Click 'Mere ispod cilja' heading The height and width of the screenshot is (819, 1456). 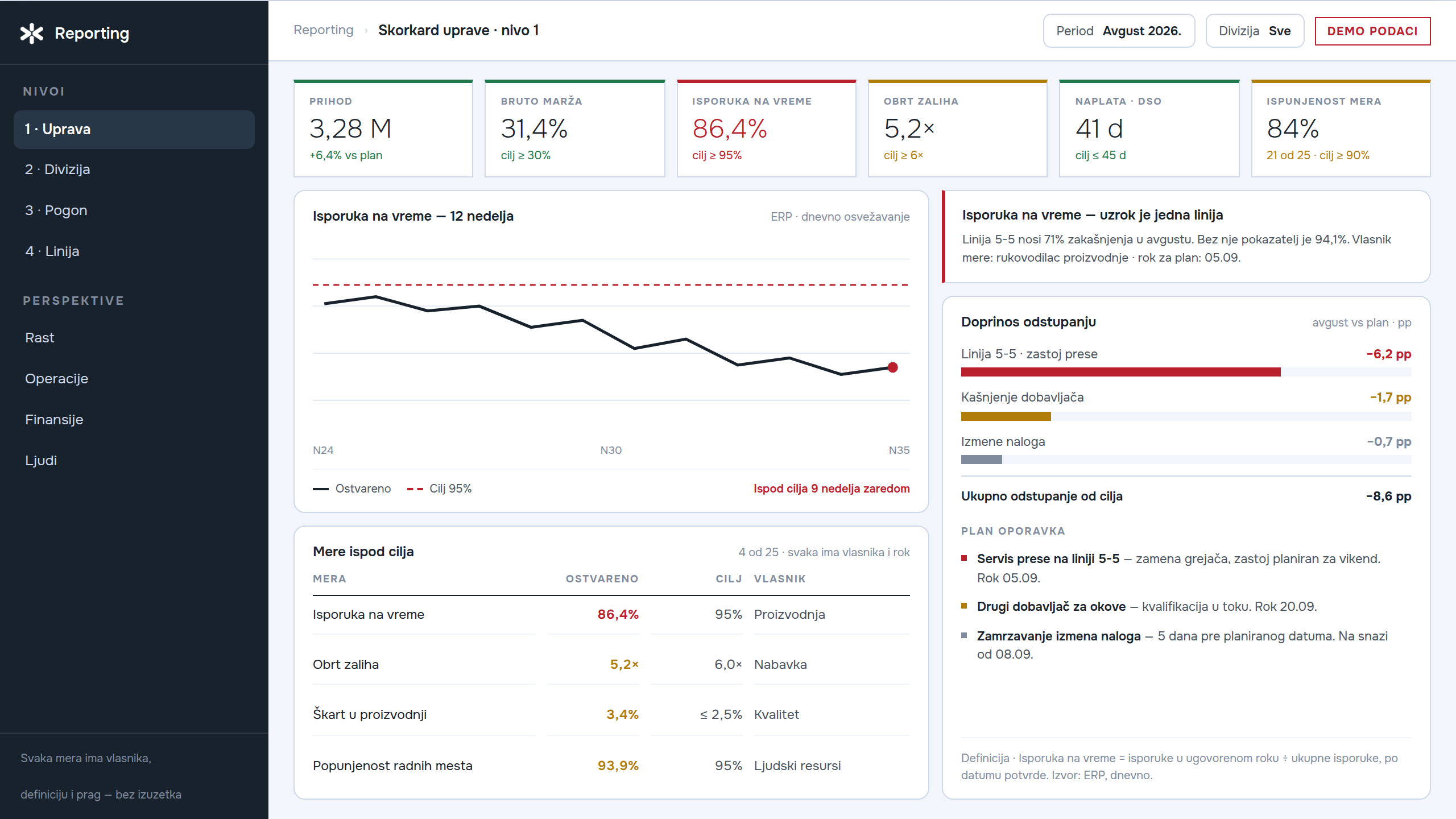pos(363,552)
